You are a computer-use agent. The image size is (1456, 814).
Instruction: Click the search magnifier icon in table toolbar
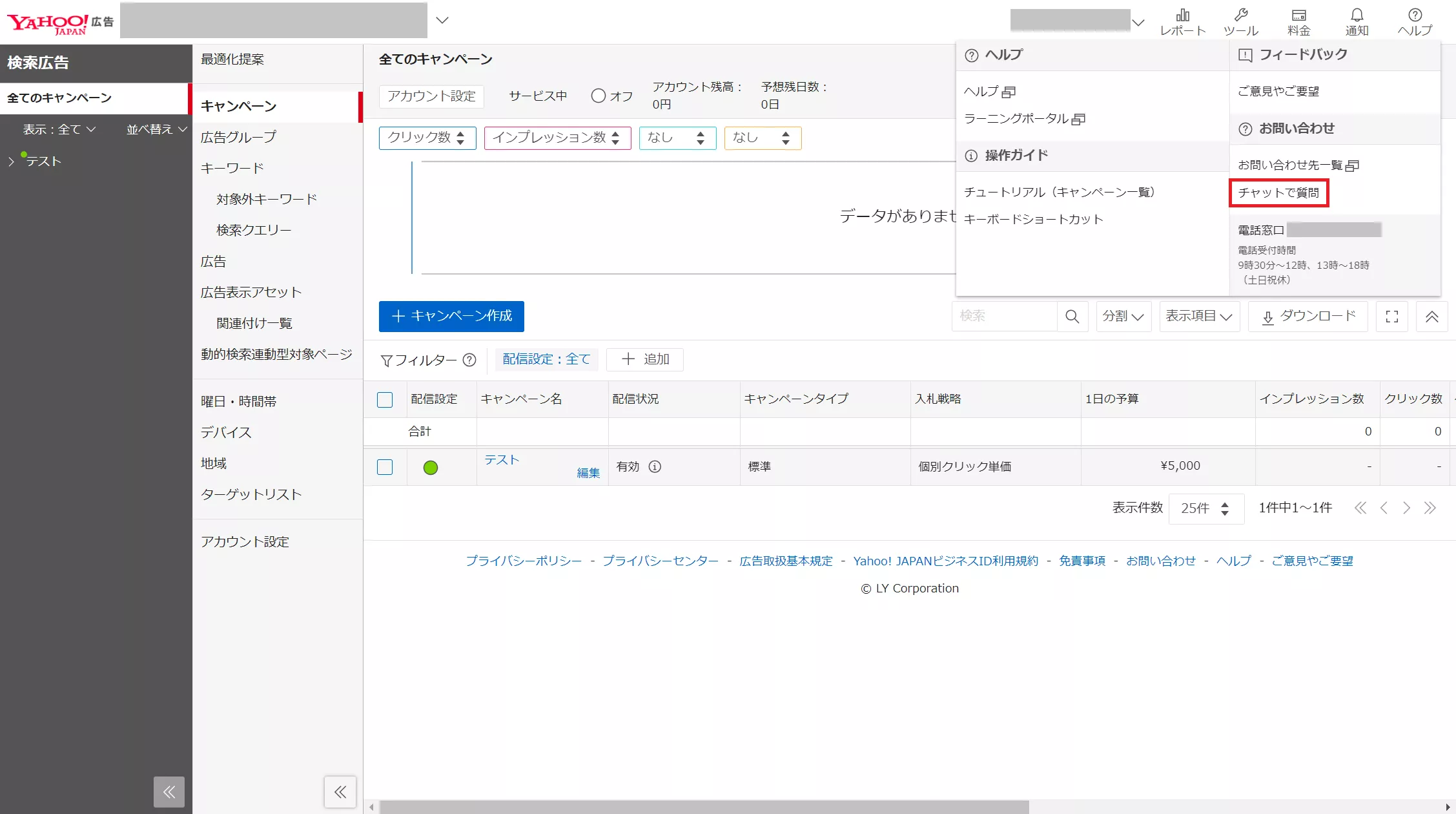tap(1072, 317)
